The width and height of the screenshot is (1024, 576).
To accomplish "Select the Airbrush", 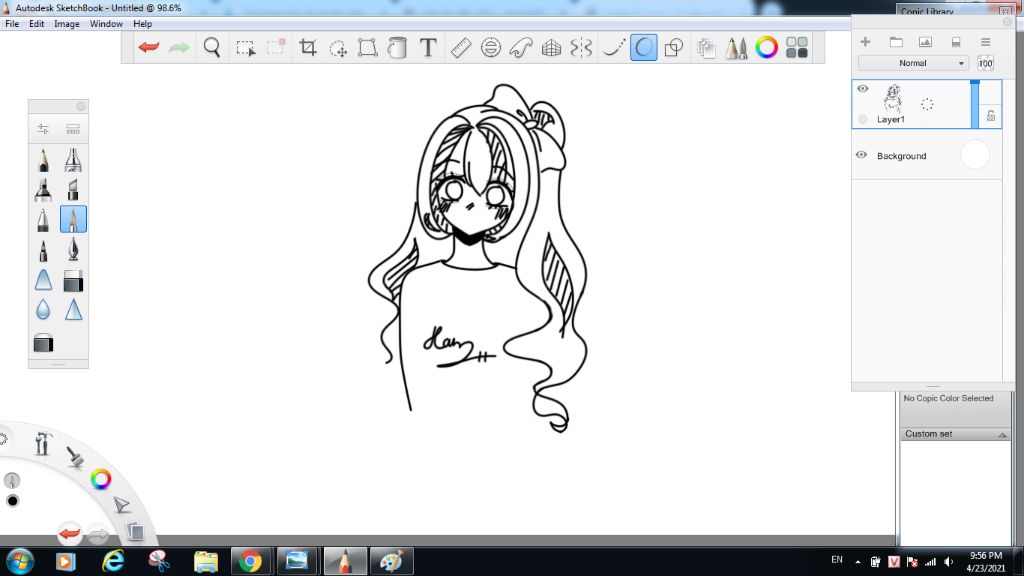I will pos(73,160).
